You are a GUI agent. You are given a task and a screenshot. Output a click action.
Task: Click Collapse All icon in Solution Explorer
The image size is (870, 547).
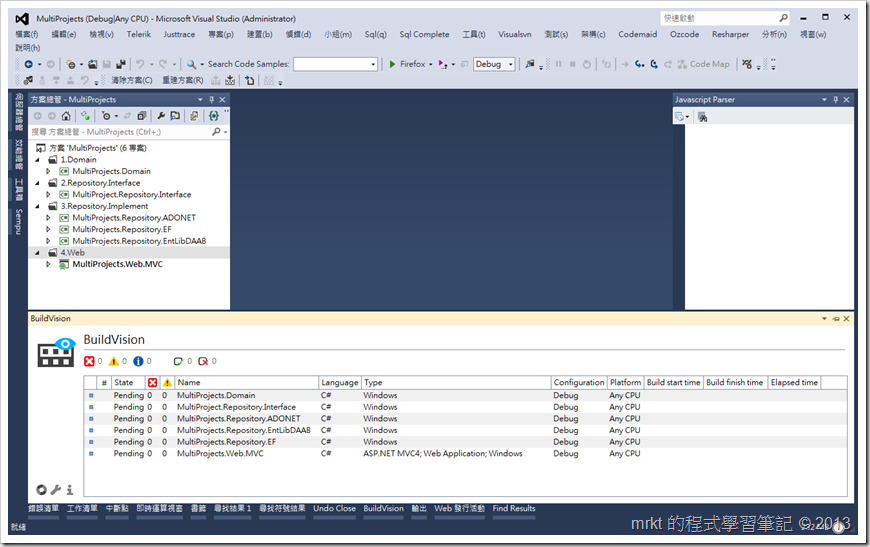[141, 116]
